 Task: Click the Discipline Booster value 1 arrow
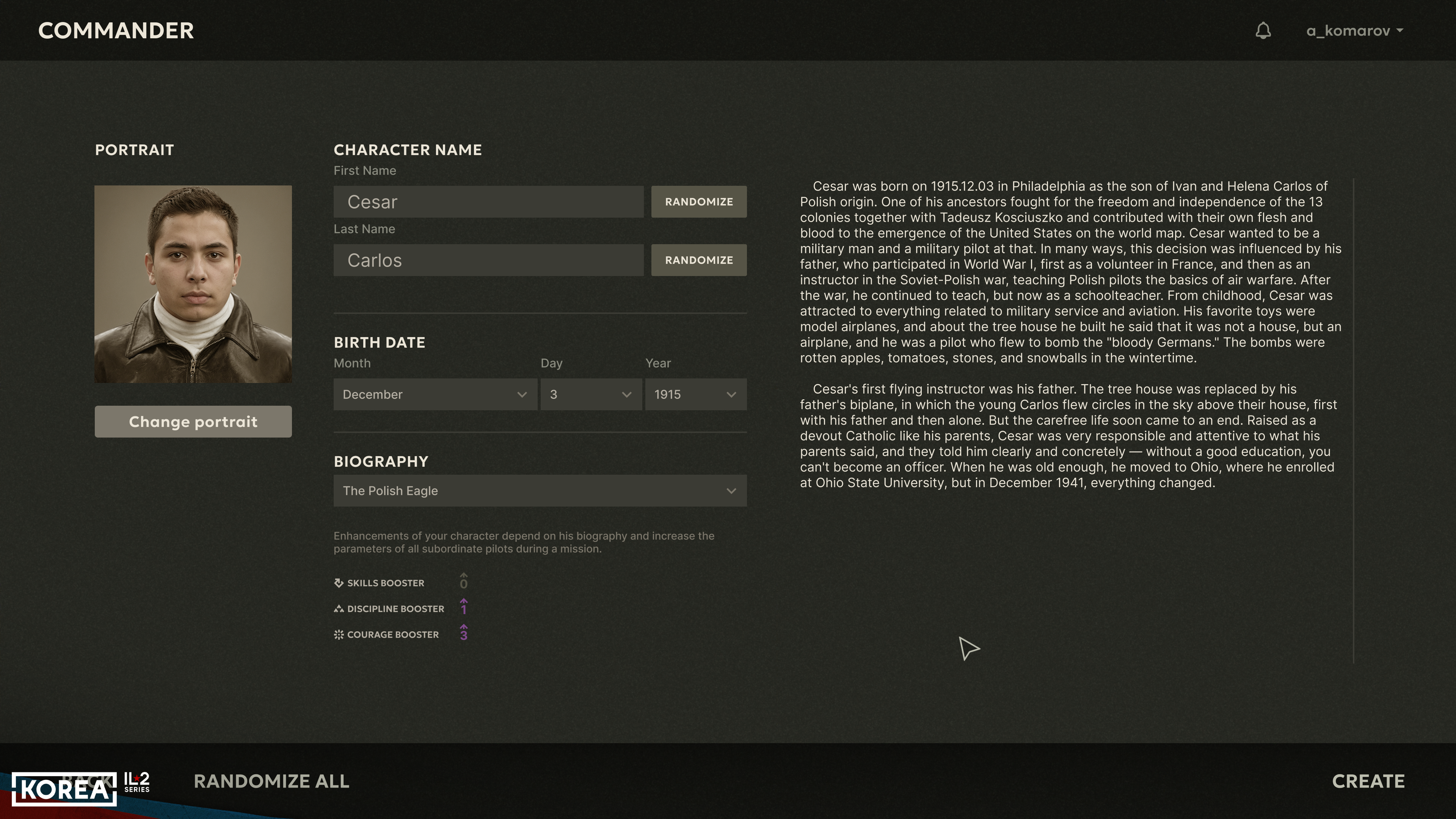pos(463,607)
